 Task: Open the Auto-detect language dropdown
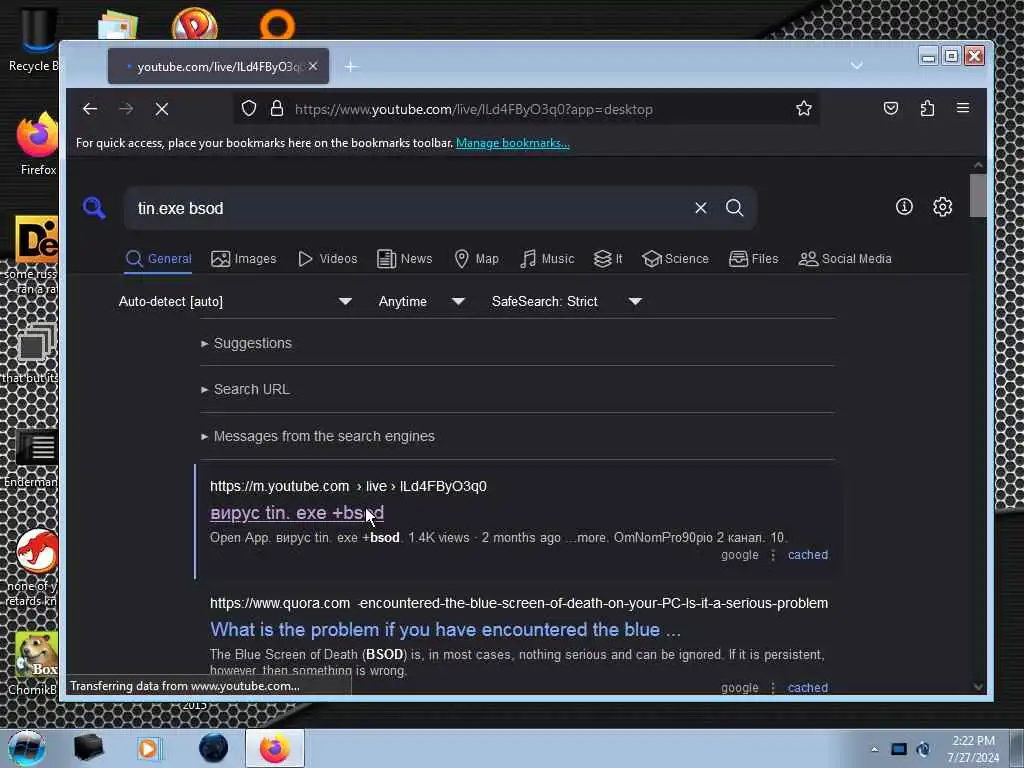[x=235, y=301]
